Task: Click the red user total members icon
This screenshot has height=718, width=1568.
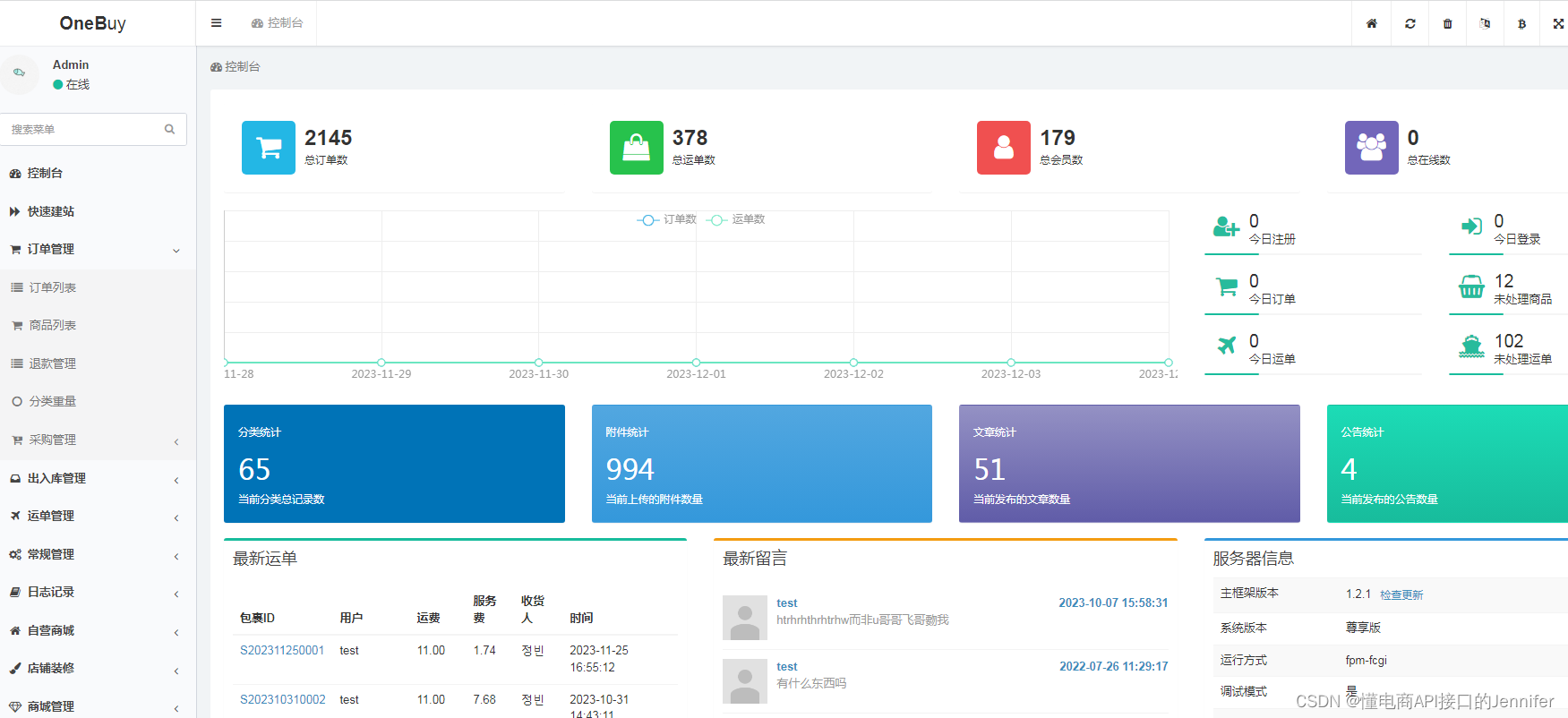Action: tap(1004, 148)
